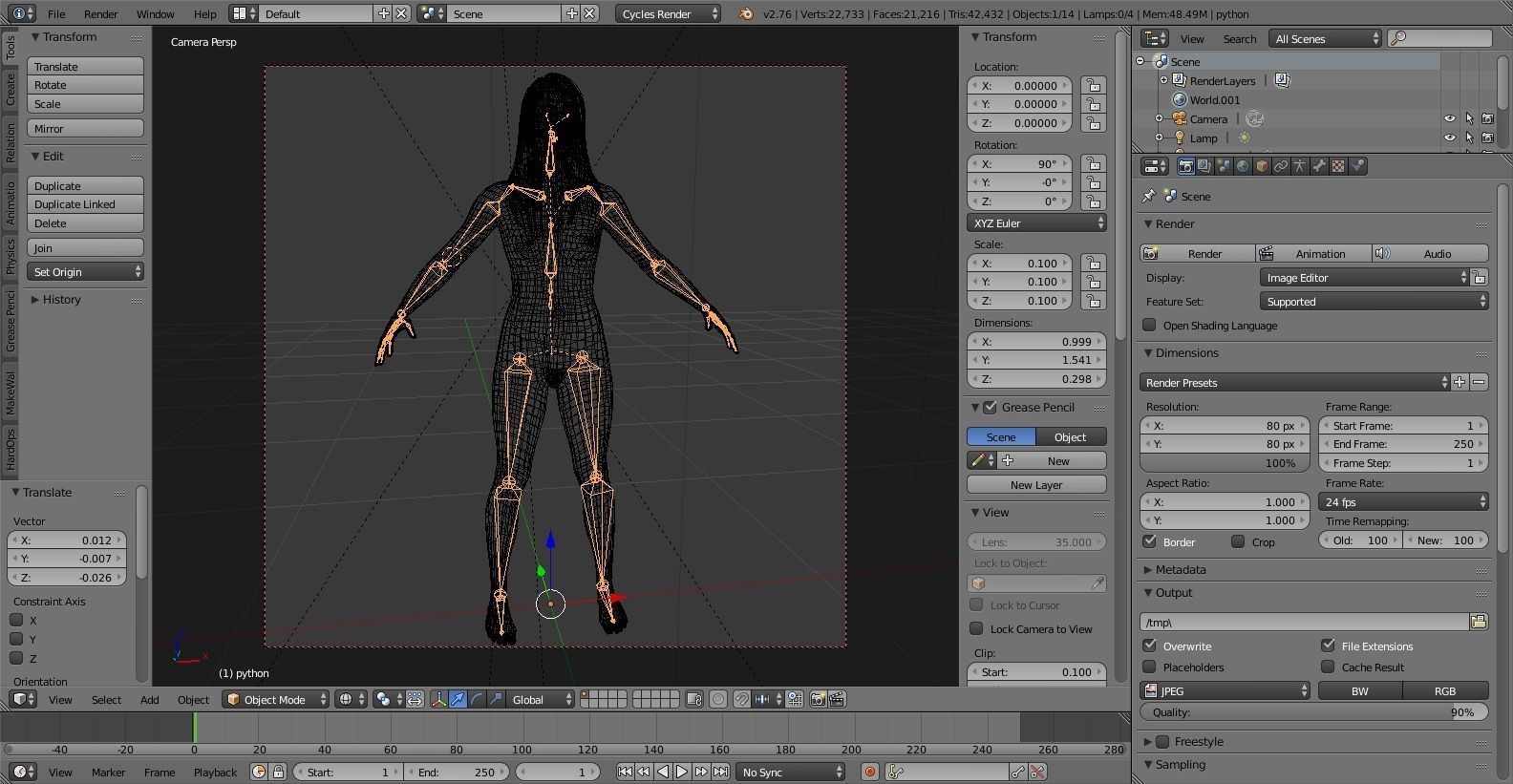Lock the Location X value padlock

[x=1093, y=85]
